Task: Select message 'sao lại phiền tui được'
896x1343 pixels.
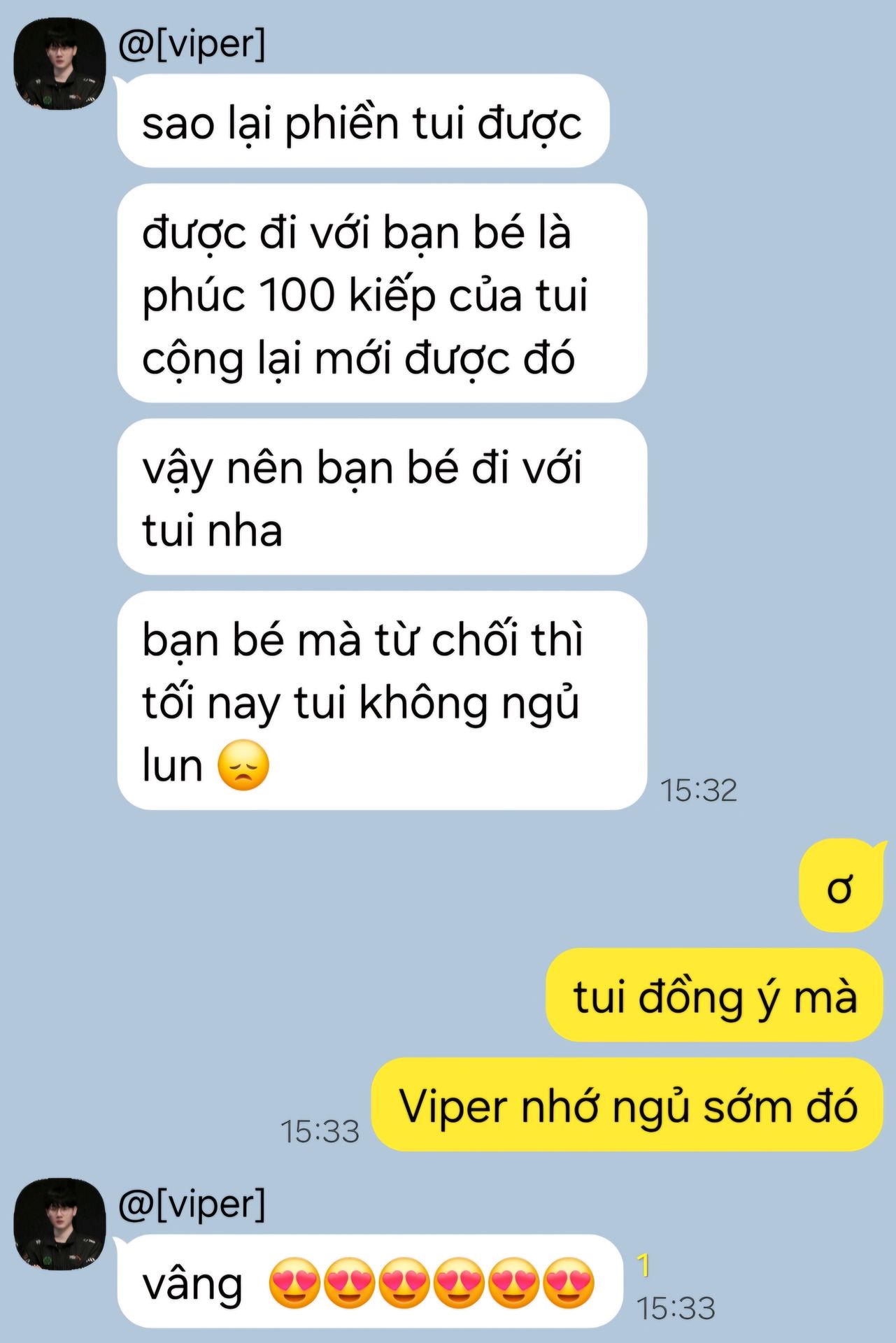Action: pyautogui.click(x=363, y=121)
